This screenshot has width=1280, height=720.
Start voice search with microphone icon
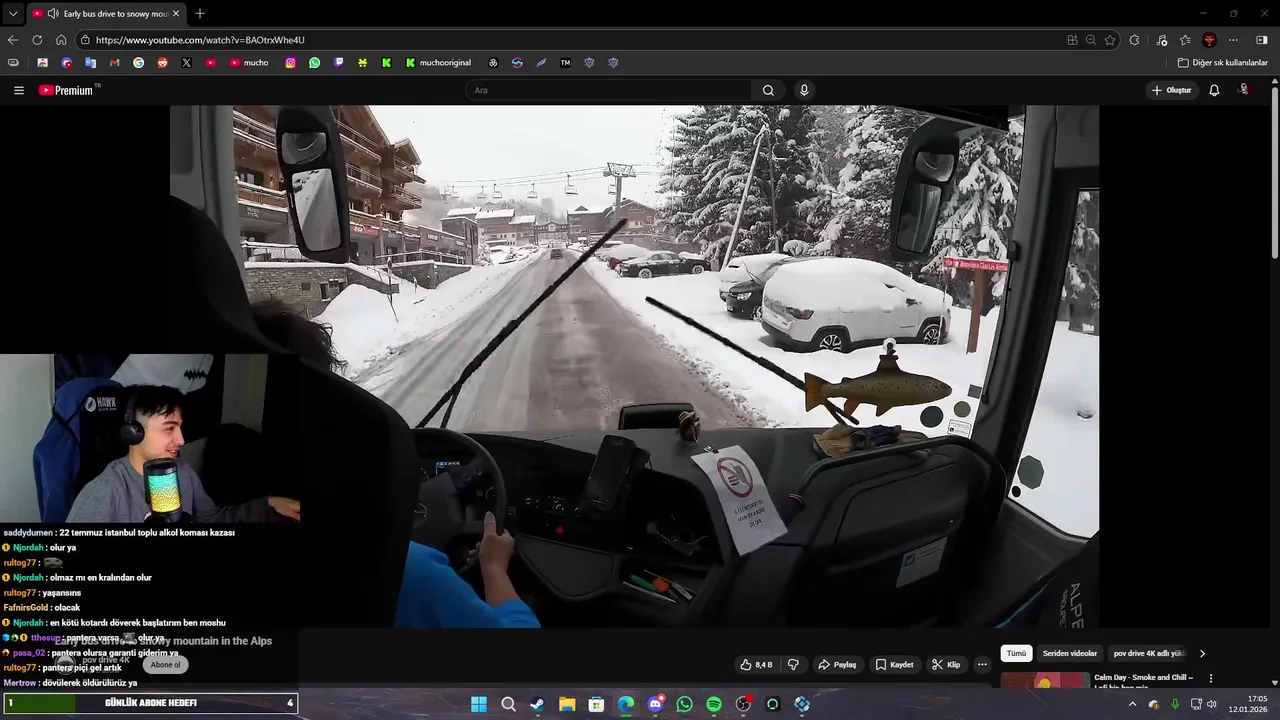click(804, 90)
